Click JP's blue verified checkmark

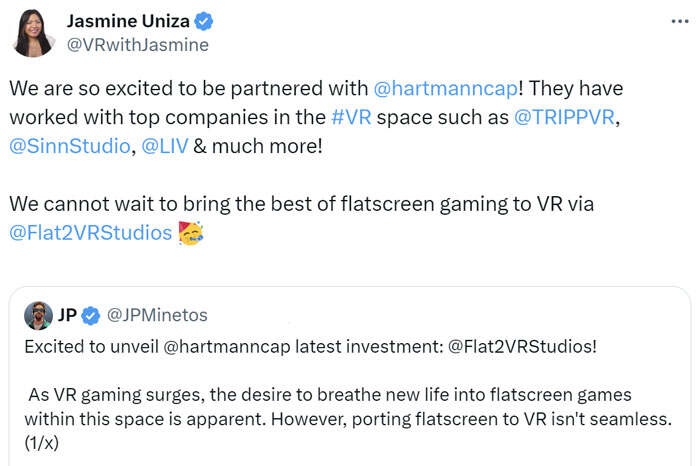(90, 316)
